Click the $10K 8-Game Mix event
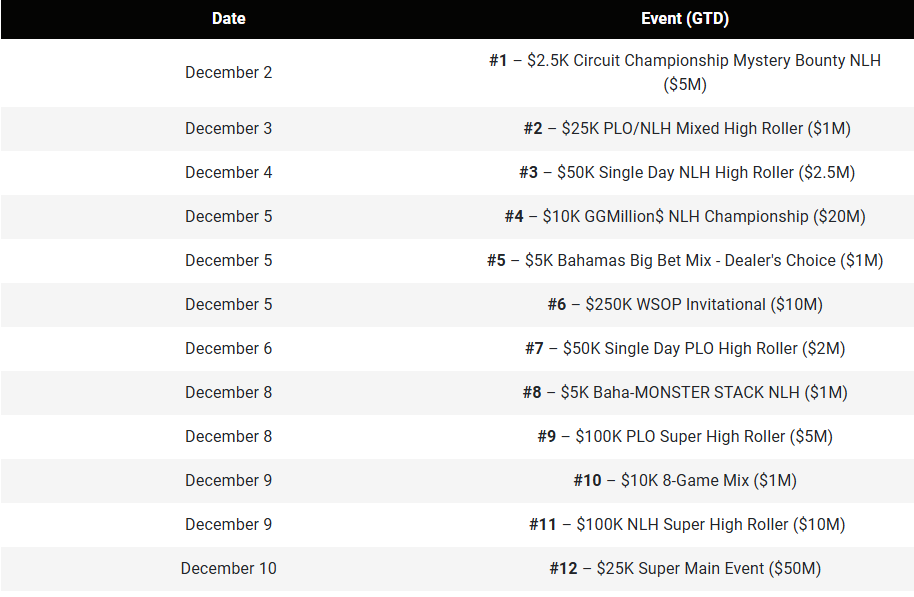914x597 pixels. click(x=685, y=480)
